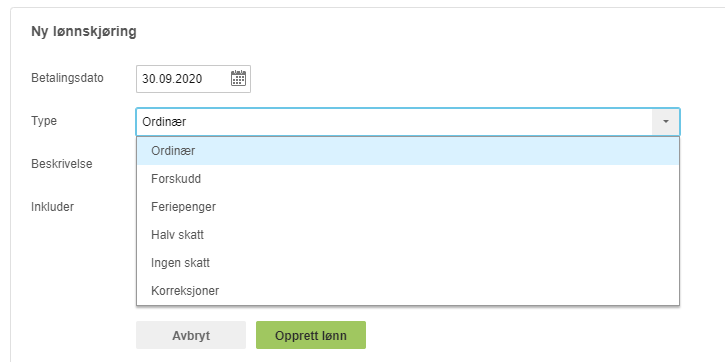Image resolution: width=725 pixels, height=362 pixels.
Task: Click gray page background above the panel
Action: 362,3
